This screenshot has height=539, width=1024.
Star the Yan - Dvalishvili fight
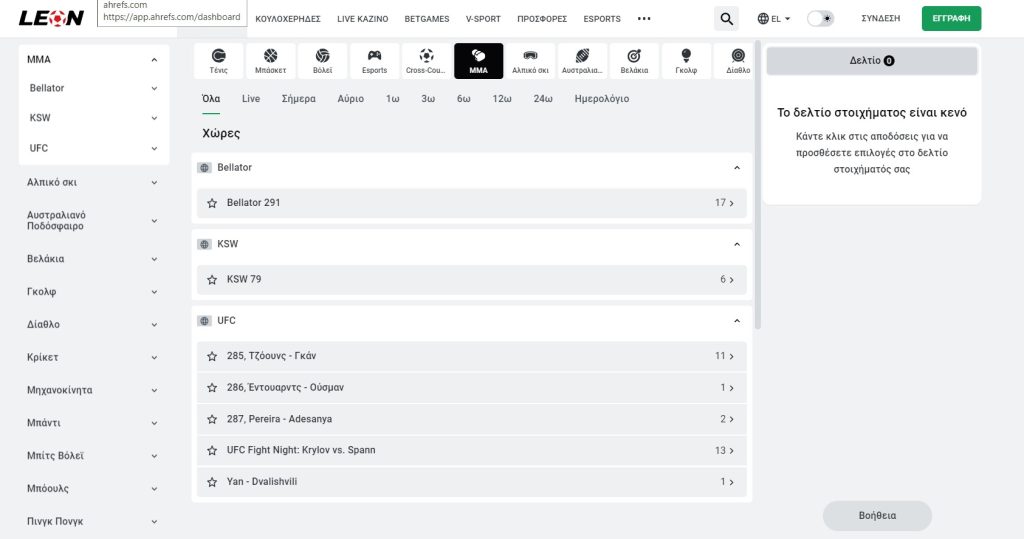pyautogui.click(x=212, y=482)
